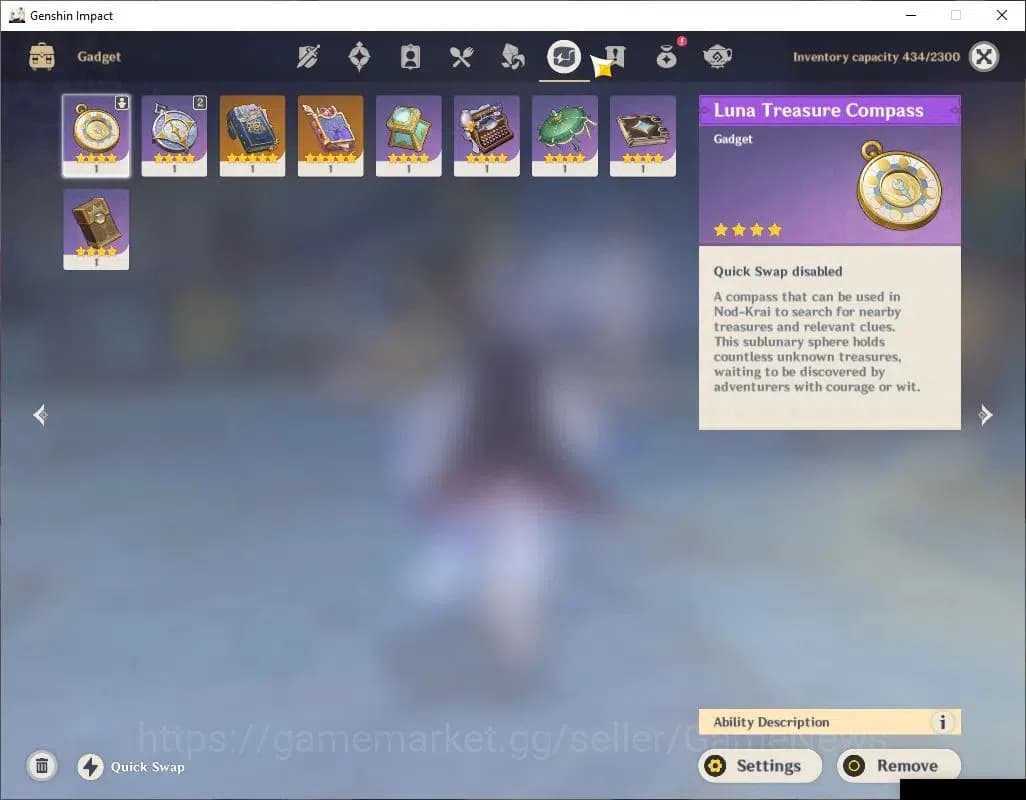This screenshot has height=800, width=1026.
Task: Click the Inventory capacity 434/2300 text
Action: coord(876,57)
